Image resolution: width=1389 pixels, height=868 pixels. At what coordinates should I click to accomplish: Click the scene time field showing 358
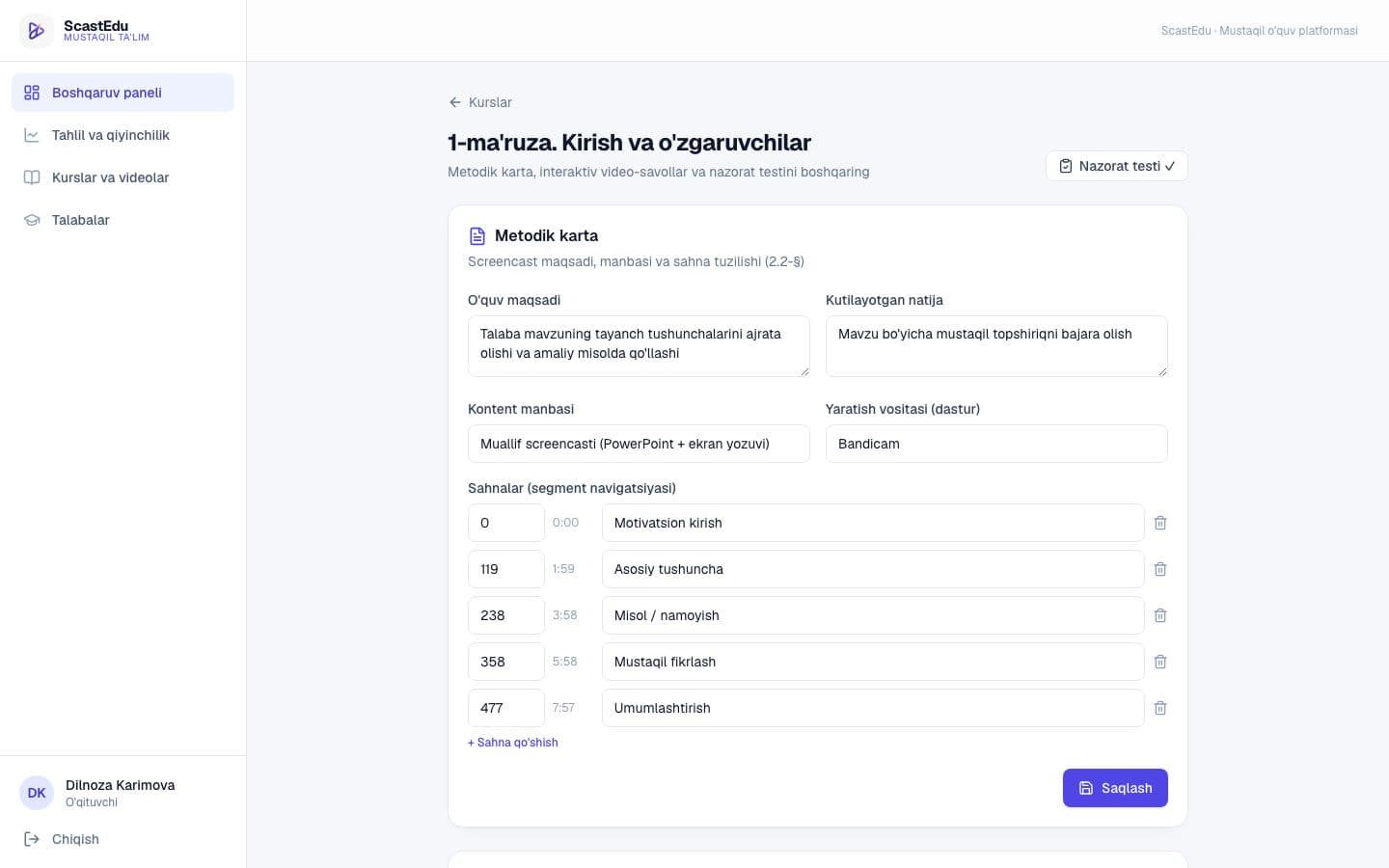point(506,662)
